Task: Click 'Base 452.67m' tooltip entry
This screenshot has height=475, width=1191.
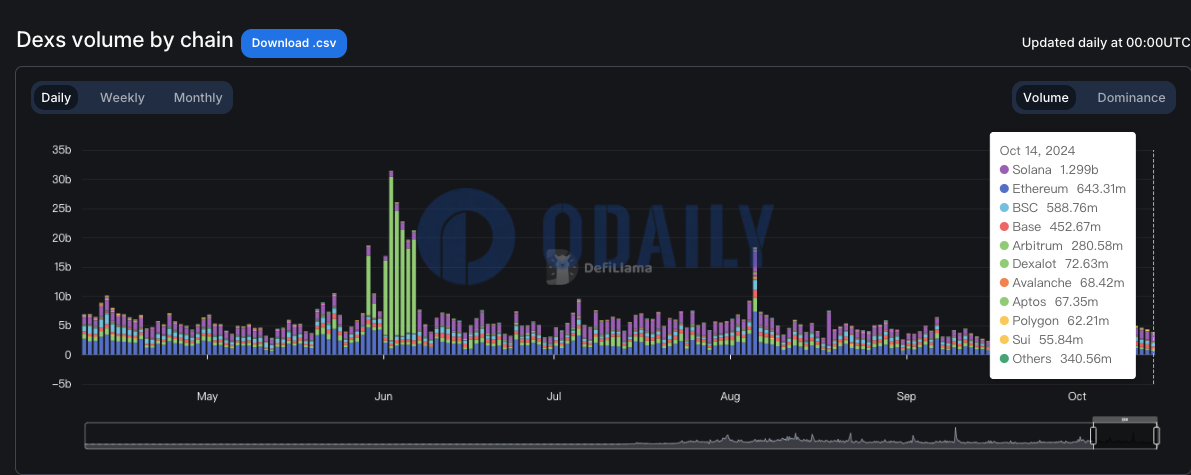Action: click(1050, 226)
